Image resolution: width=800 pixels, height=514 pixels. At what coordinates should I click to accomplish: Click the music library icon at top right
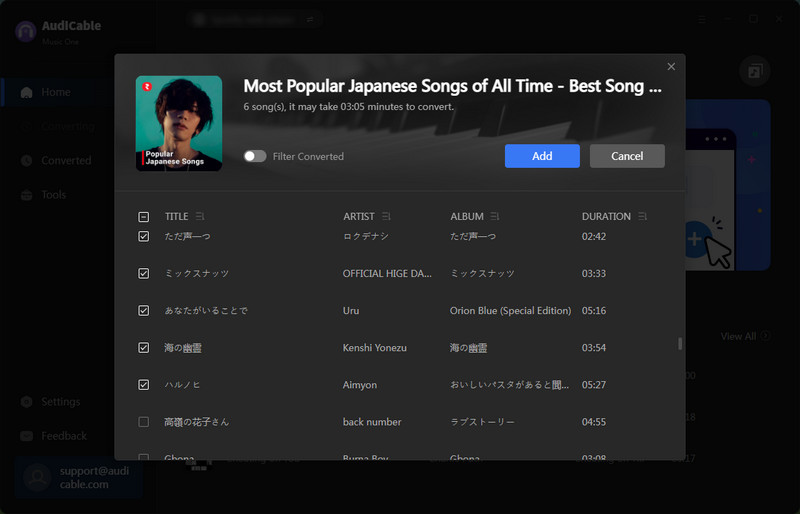pos(755,71)
